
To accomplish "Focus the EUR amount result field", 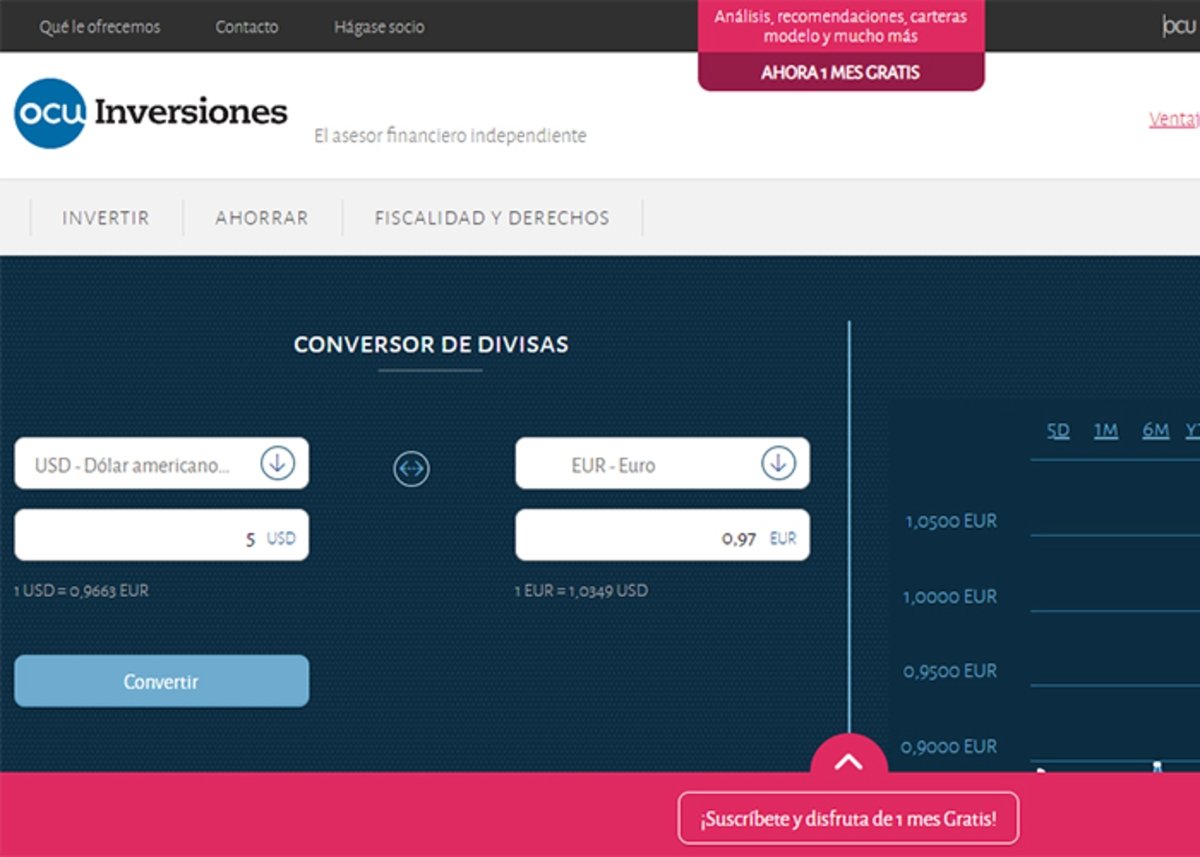I will (x=662, y=535).
